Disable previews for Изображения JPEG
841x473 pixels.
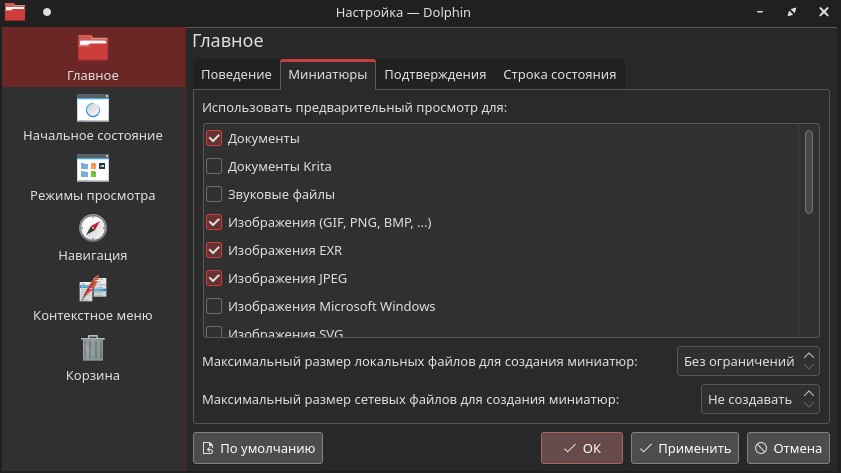coord(214,279)
